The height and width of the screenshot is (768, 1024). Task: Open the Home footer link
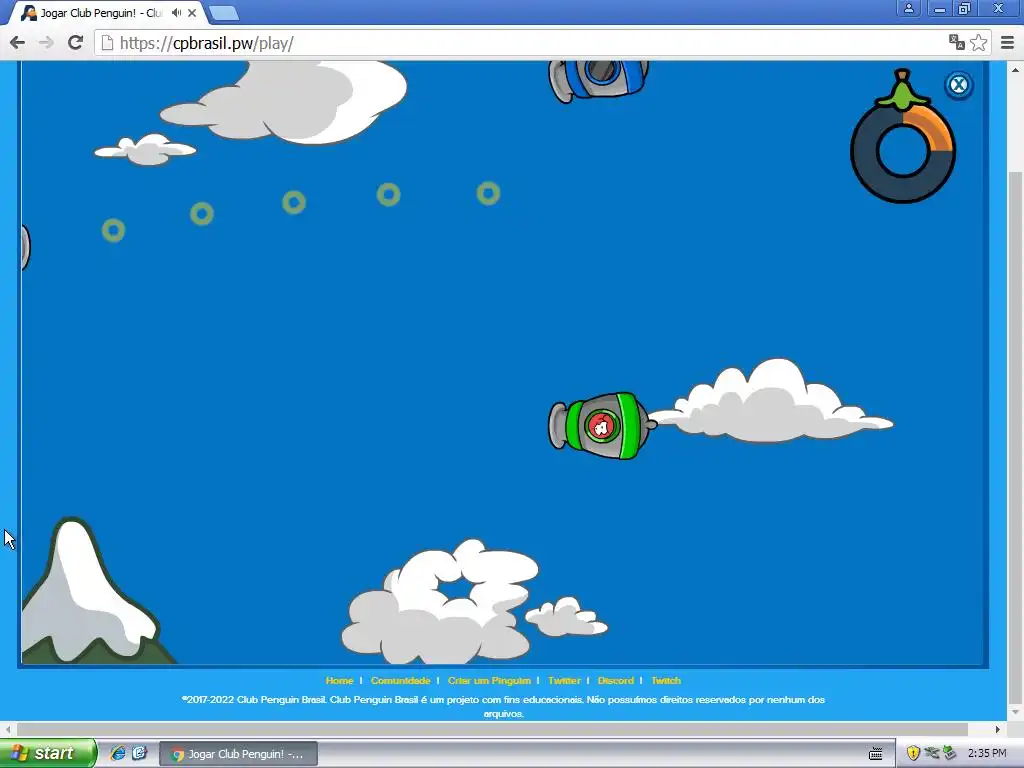340,680
